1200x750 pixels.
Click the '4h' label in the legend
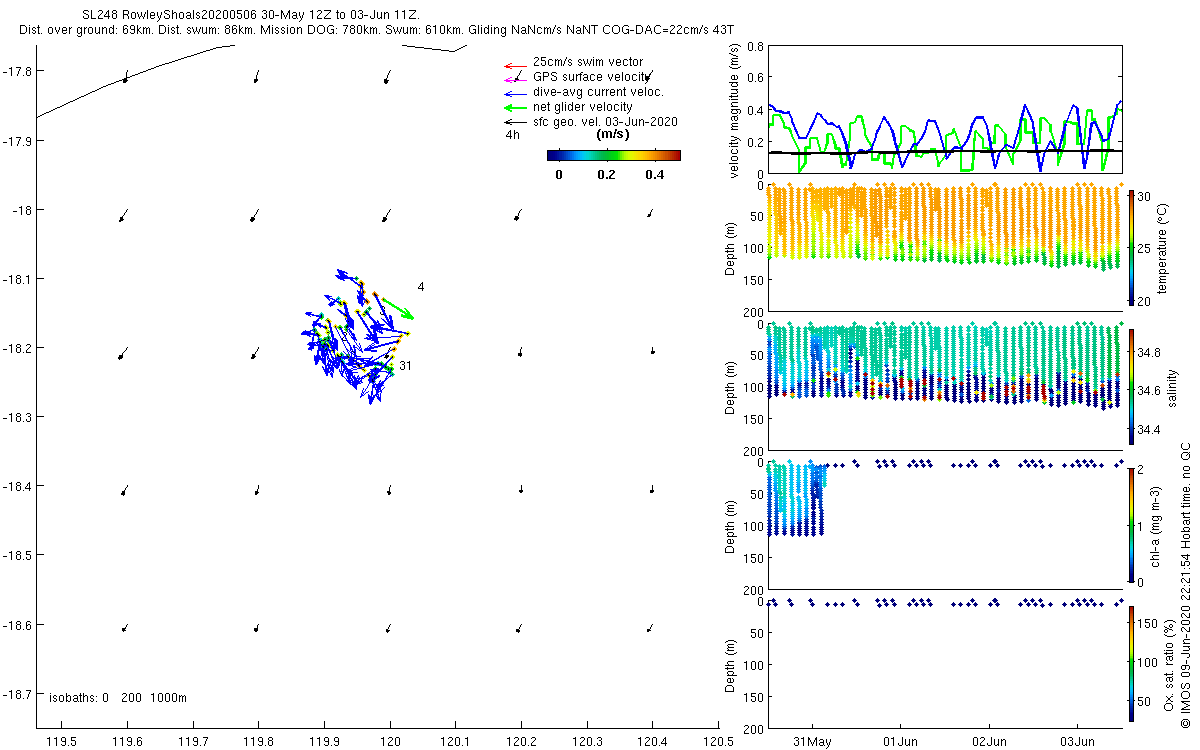click(512, 134)
